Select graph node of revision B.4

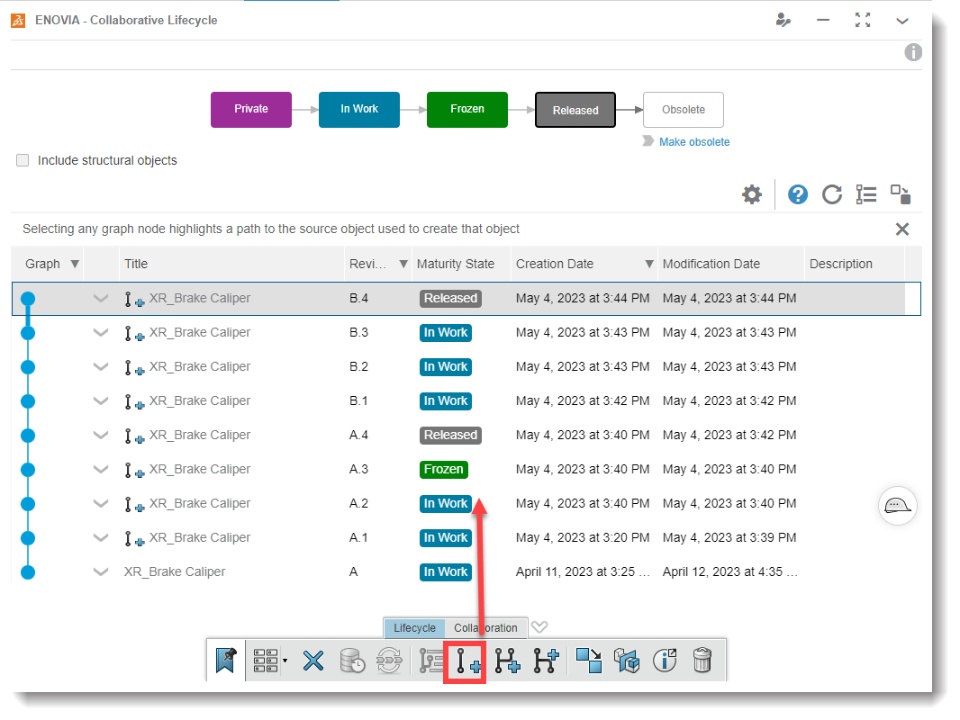[x=28, y=299]
